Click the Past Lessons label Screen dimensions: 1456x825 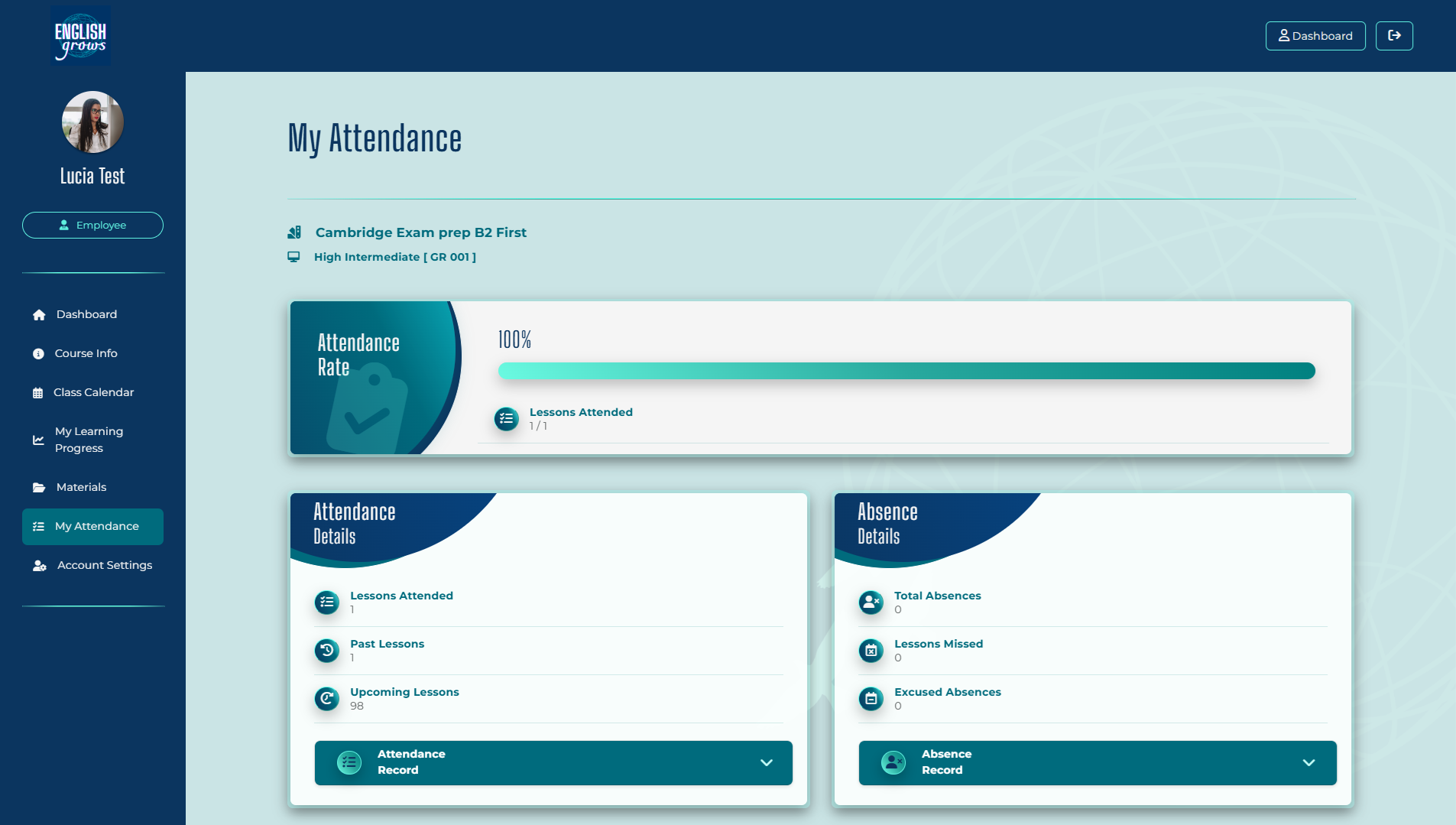click(x=387, y=644)
